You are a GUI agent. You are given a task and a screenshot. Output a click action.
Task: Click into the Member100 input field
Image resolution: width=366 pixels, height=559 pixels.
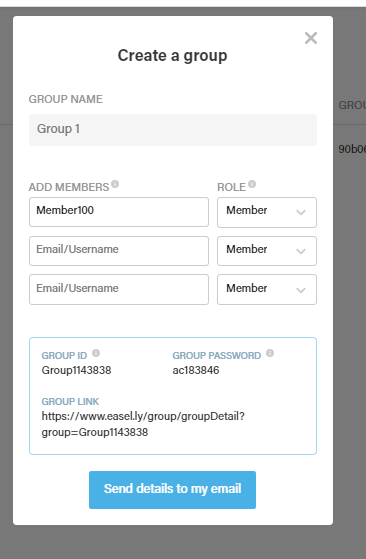pyautogui.click(x=119, y=212)
